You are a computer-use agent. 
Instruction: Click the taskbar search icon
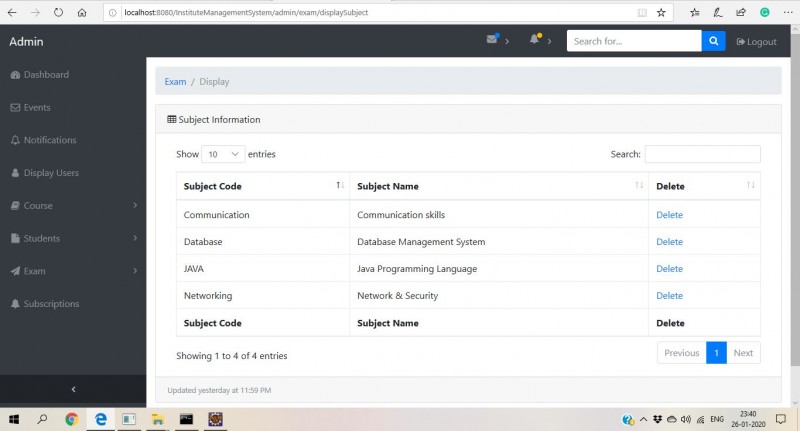pyautogui.click(x=42, y=419)
